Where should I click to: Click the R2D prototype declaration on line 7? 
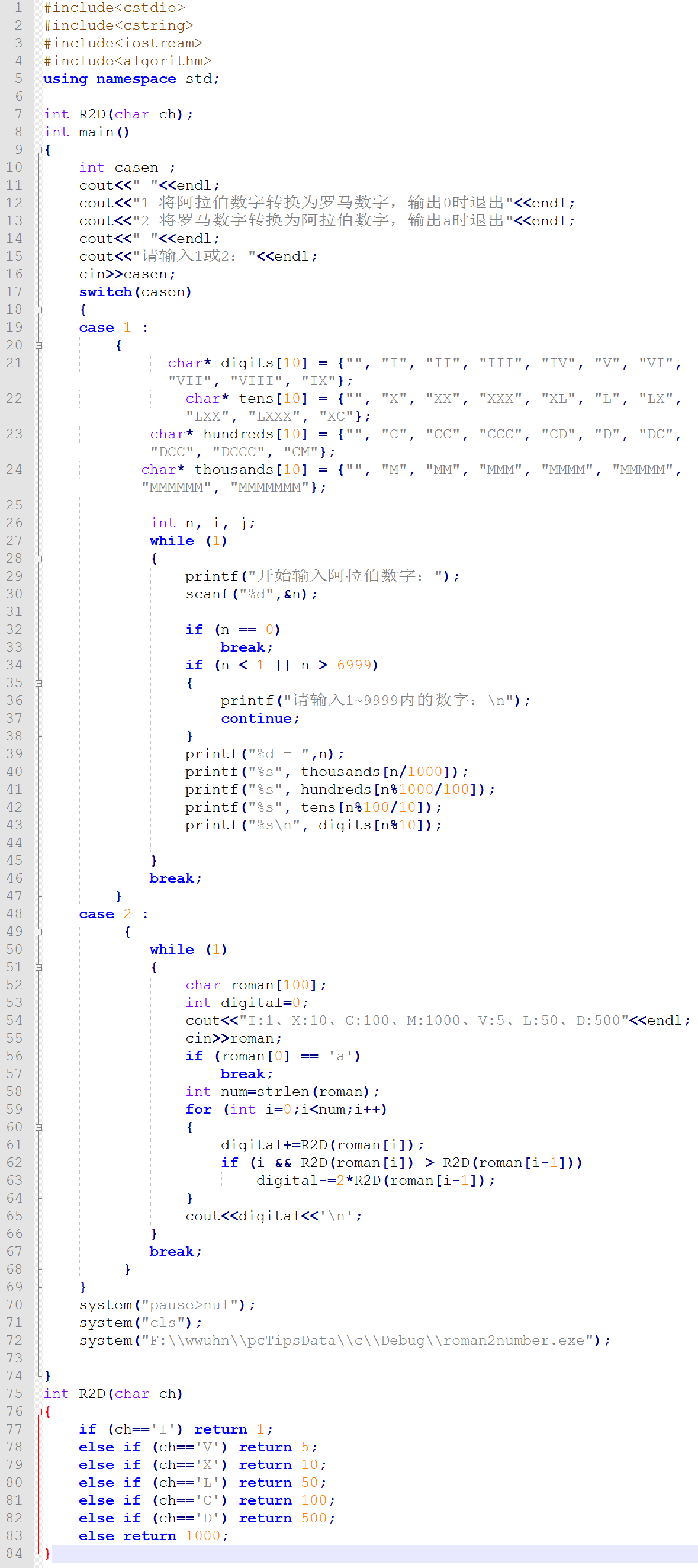(x=118, y=114)
